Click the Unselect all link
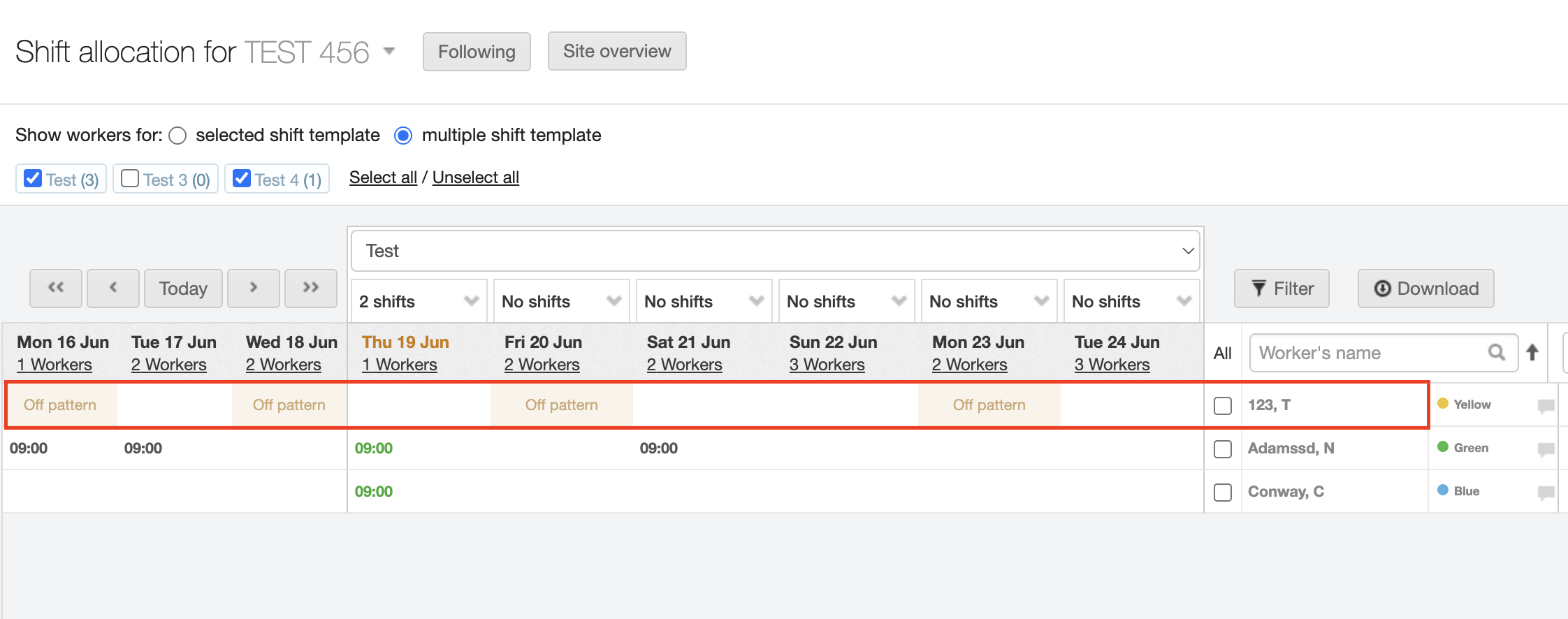The height and width of the screenshot is (619, 1568). point(475,177)
